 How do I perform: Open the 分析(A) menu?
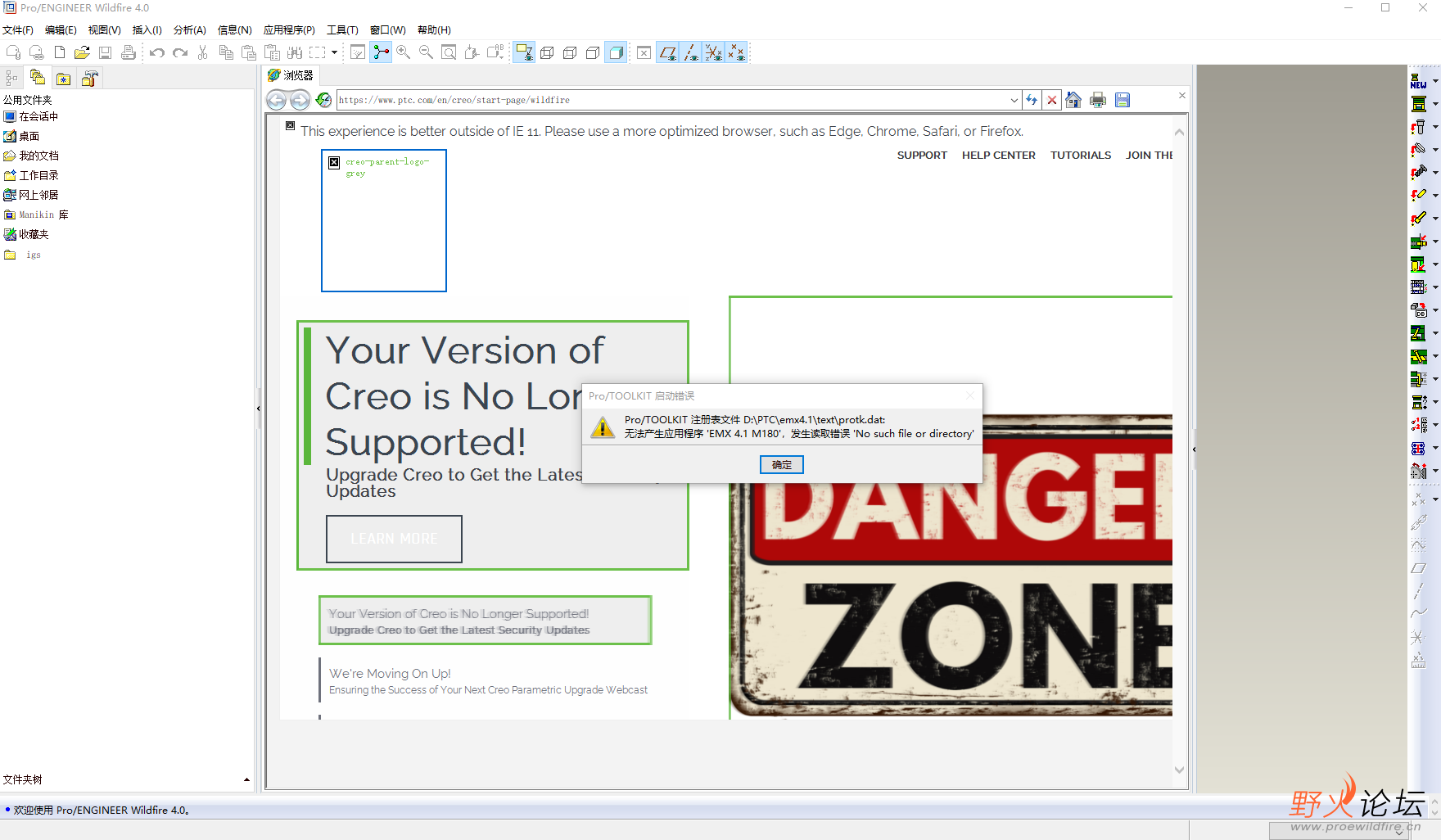pyautogui.click(x=189, y=29)
